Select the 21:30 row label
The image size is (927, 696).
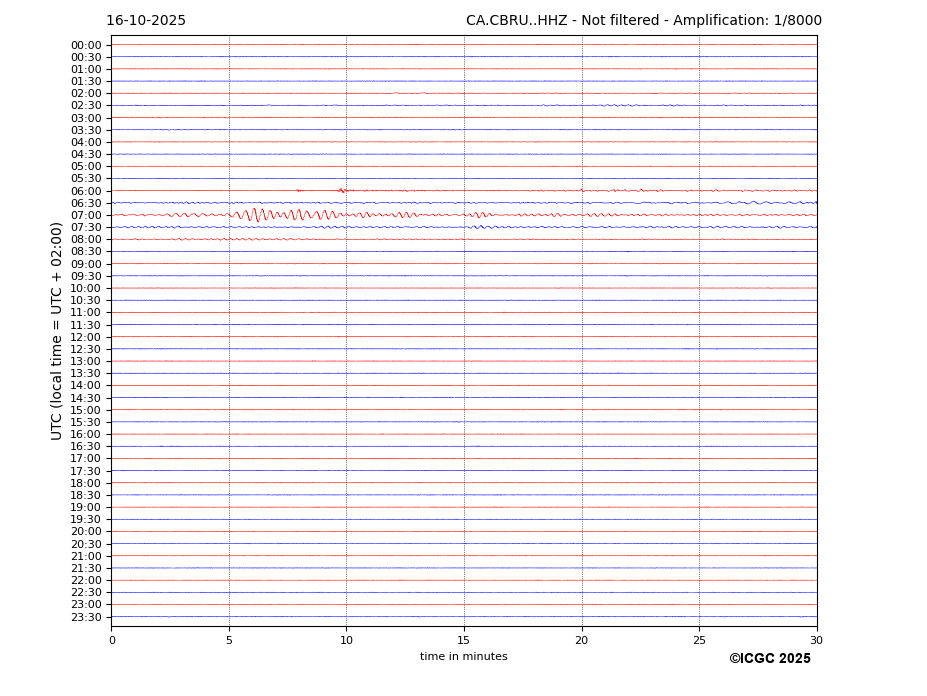coord(86,568)
